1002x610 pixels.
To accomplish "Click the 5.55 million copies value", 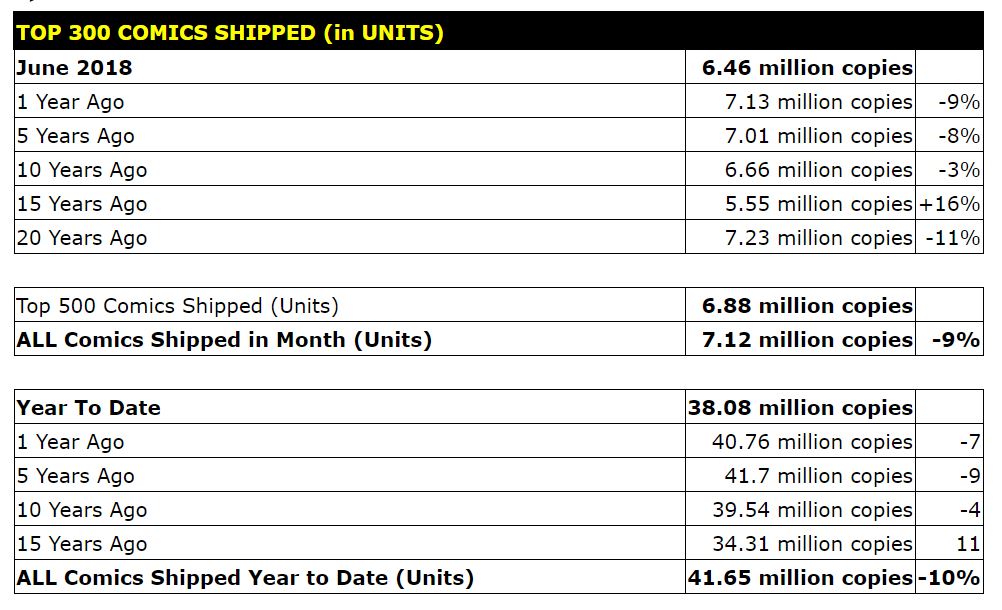I will tap(818, 204).
